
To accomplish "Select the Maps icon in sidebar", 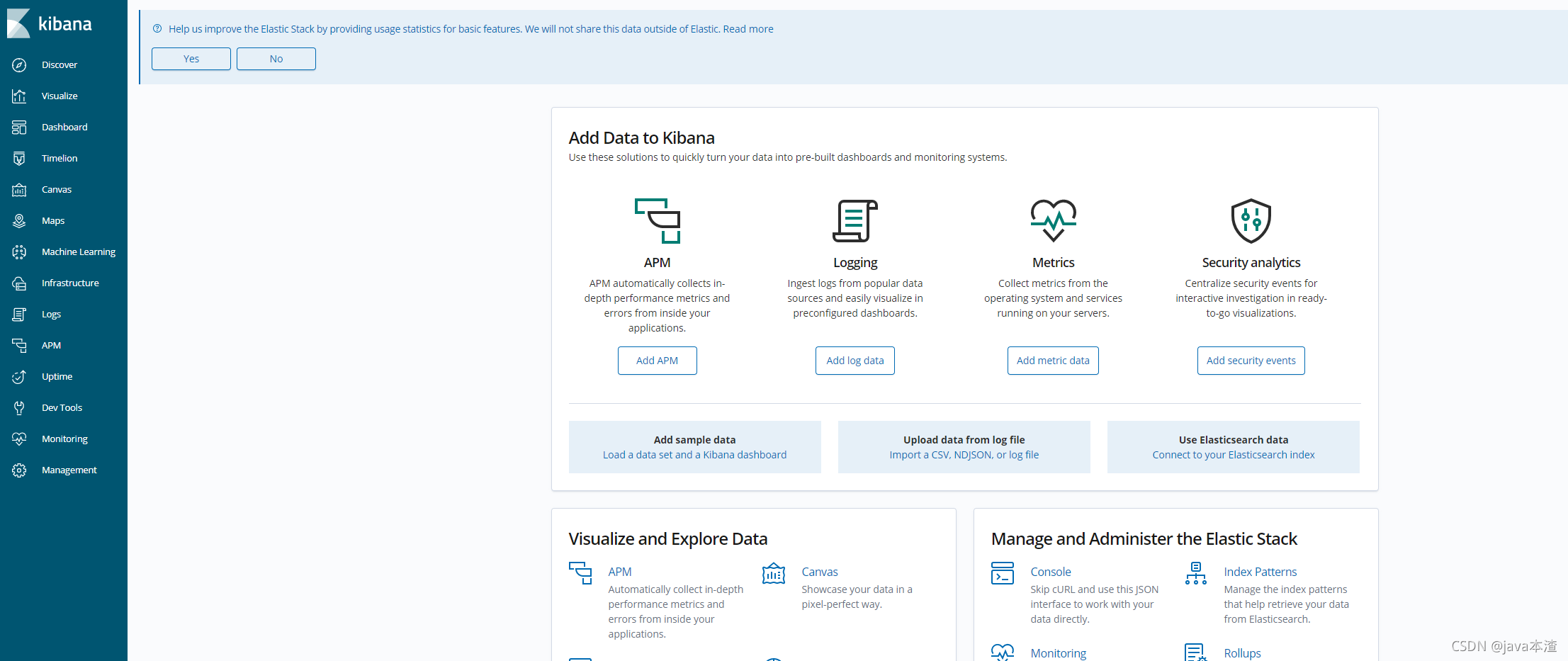I will click(19, 221).
